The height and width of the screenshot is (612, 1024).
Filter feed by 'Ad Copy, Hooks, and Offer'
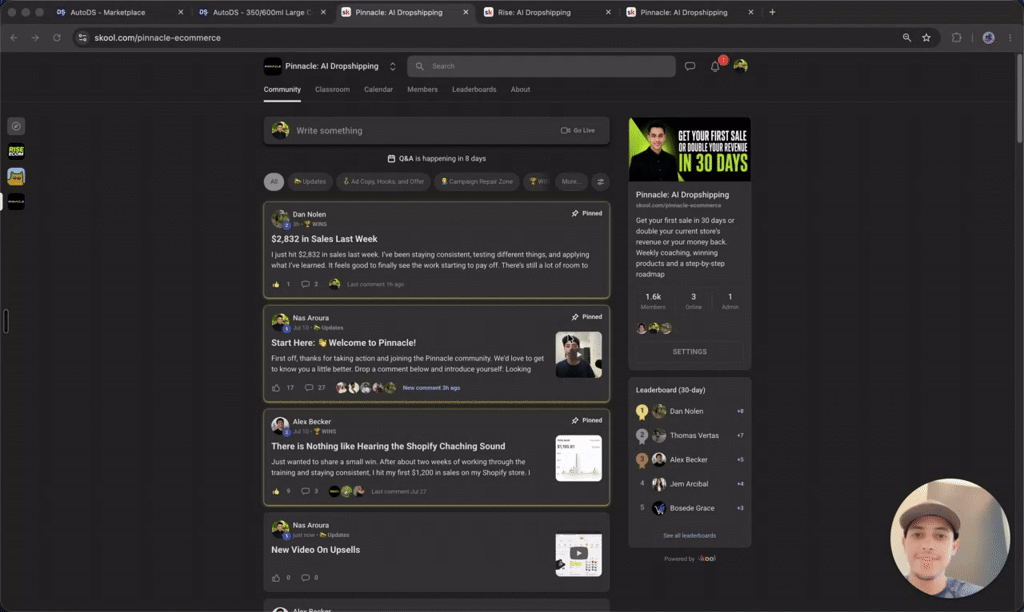pyautogui.click(x=383, y=182)
